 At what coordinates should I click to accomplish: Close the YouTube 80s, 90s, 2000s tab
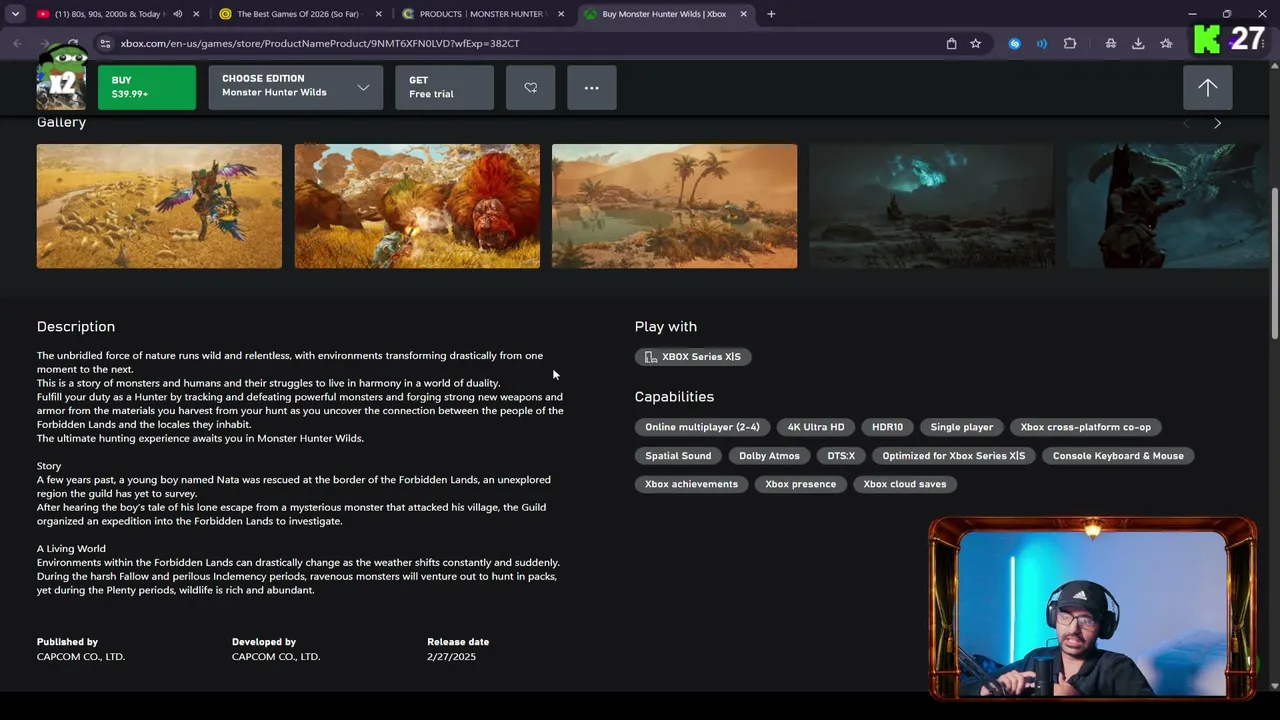pyautogui.click(x=196, y=14)
